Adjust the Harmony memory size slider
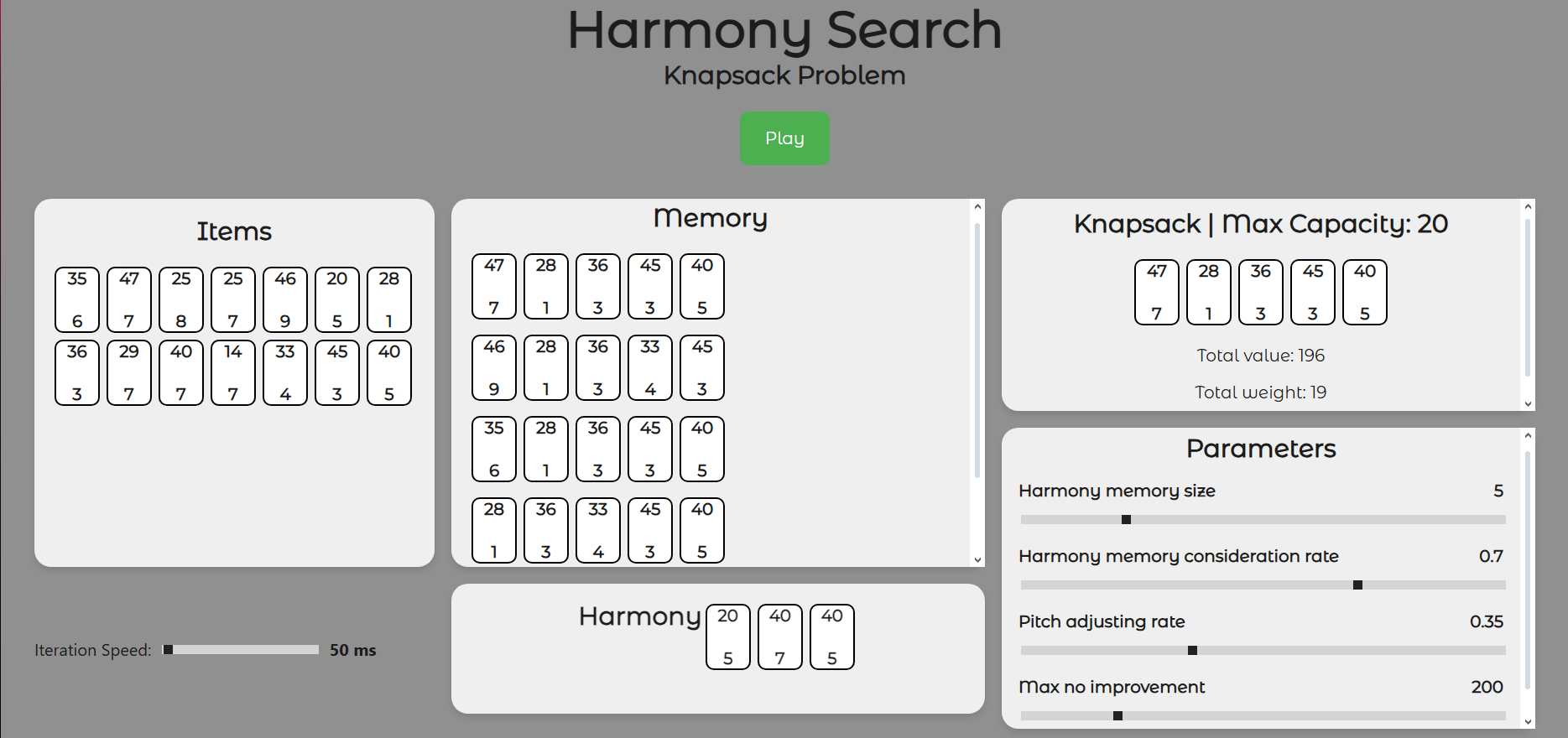Image resolution: width=1568 pixels, height=738 pixels. point(1126,520)
